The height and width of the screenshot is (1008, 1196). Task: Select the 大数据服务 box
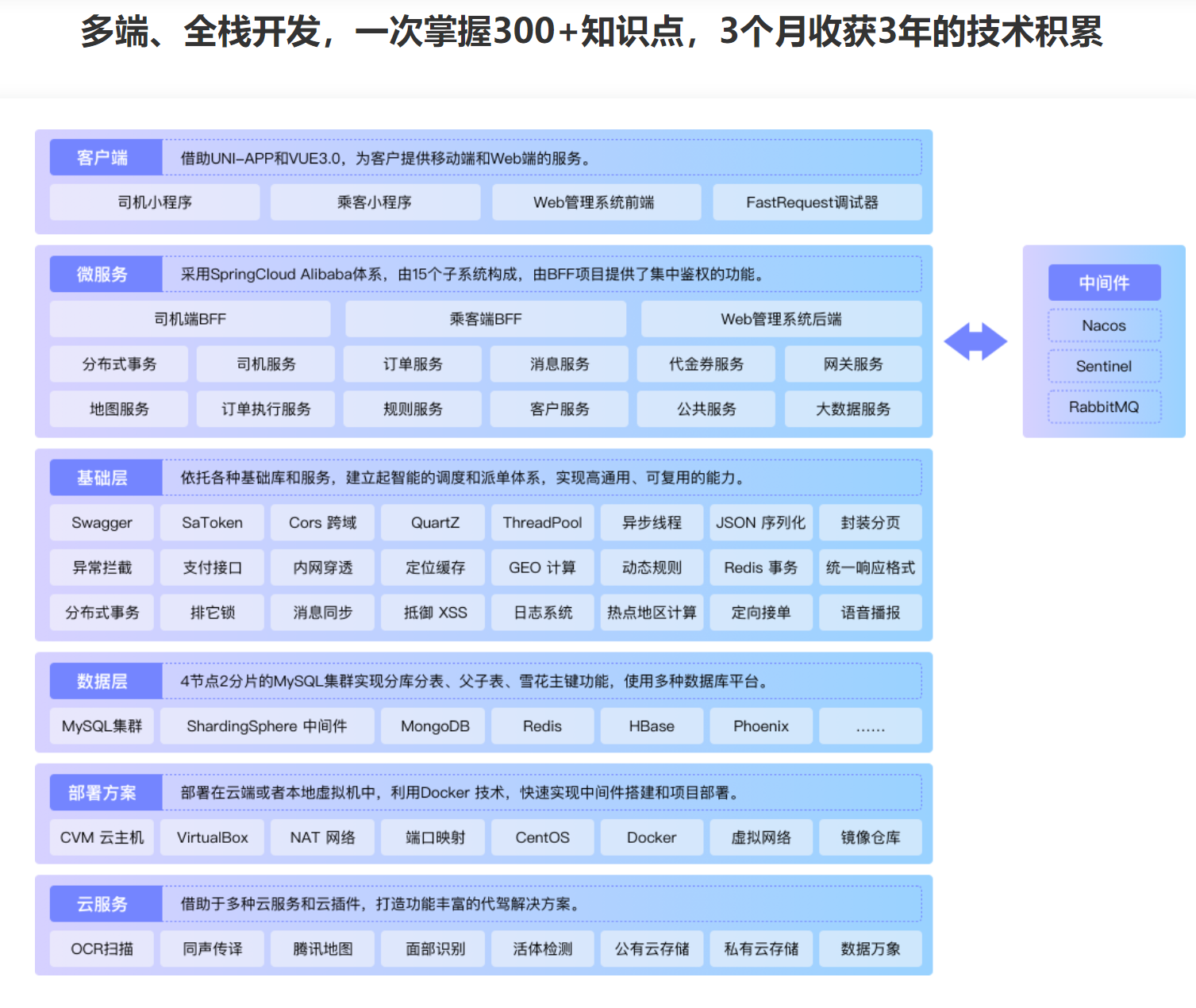[x=853, y=409]
